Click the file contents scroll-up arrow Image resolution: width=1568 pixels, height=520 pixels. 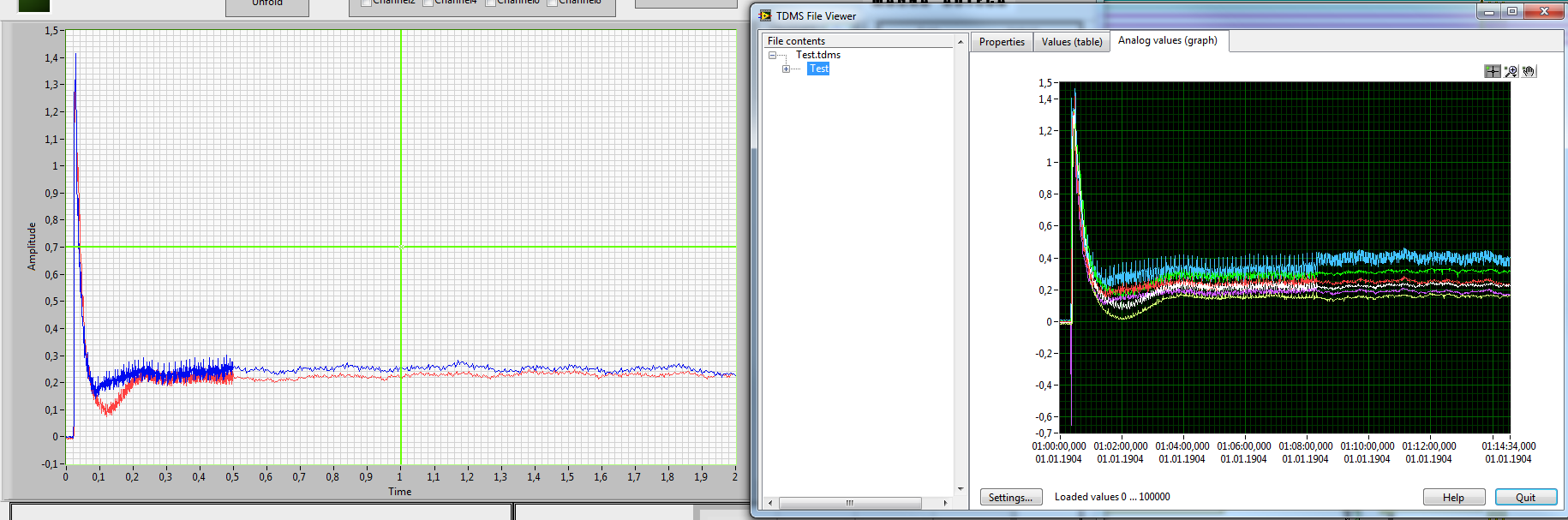[x=961, y=41]
